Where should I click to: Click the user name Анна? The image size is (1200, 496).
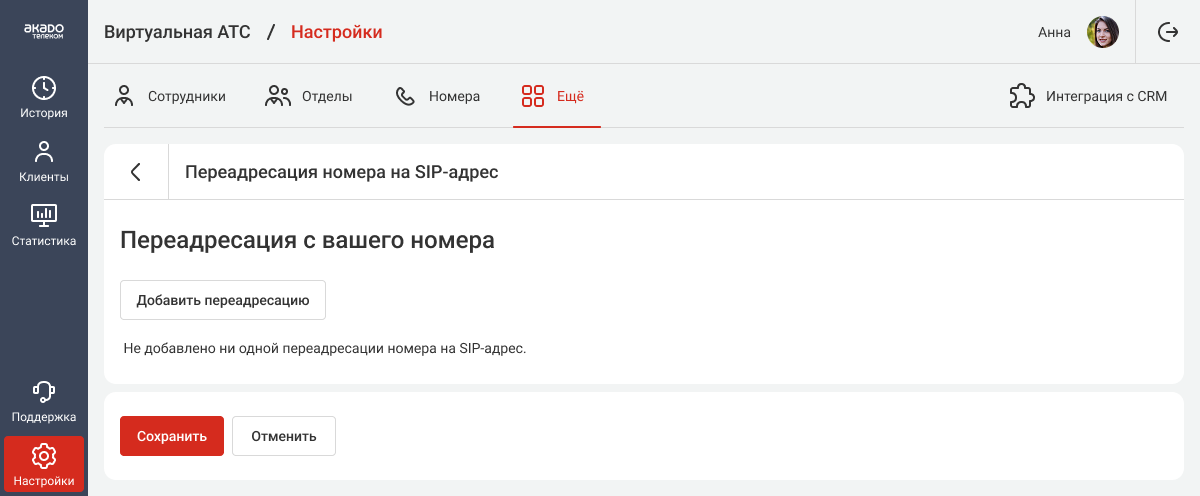point(1054,32)
